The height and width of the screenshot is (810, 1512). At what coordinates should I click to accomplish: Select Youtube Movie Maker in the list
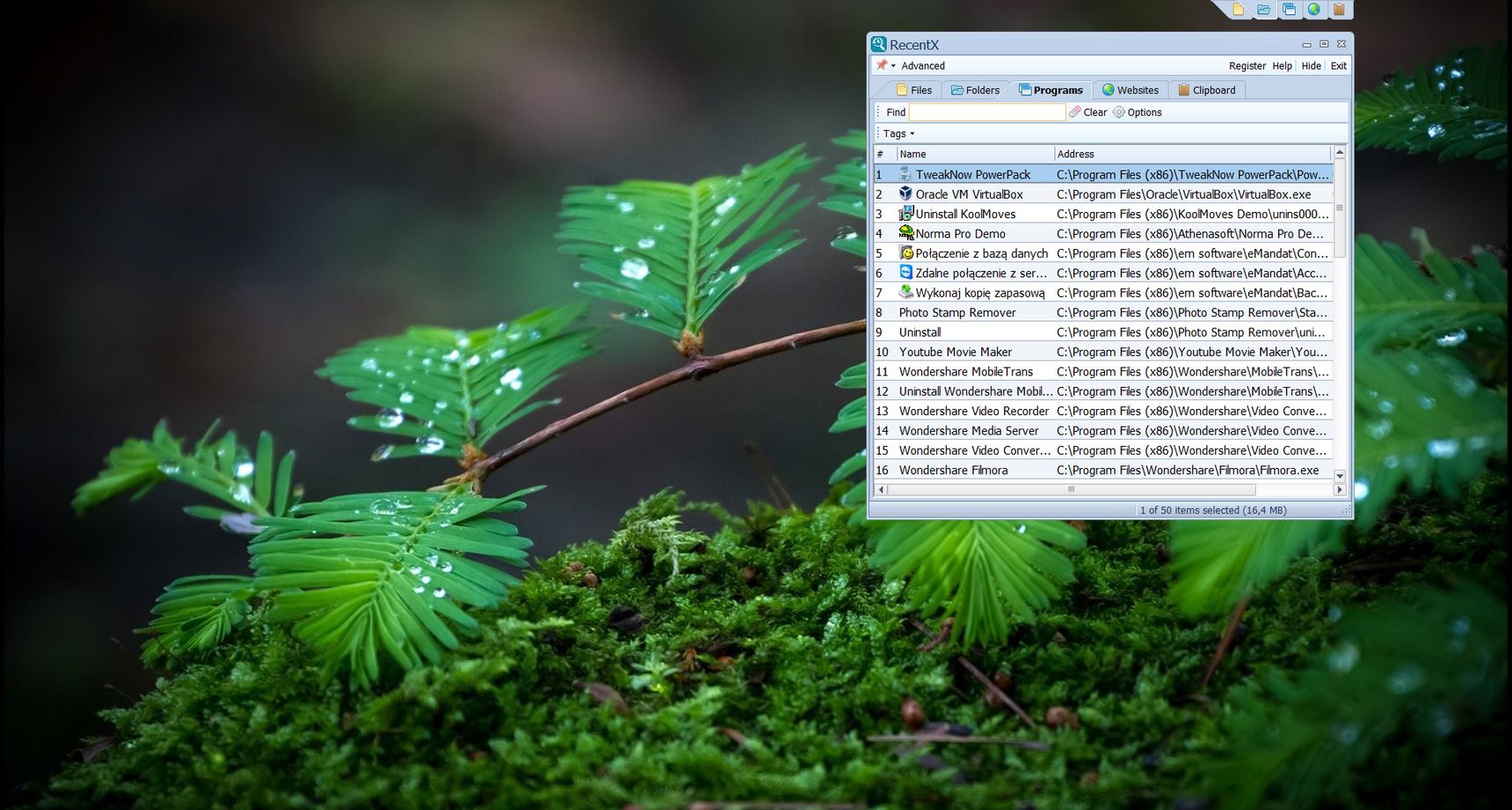tap(1103, 352)
